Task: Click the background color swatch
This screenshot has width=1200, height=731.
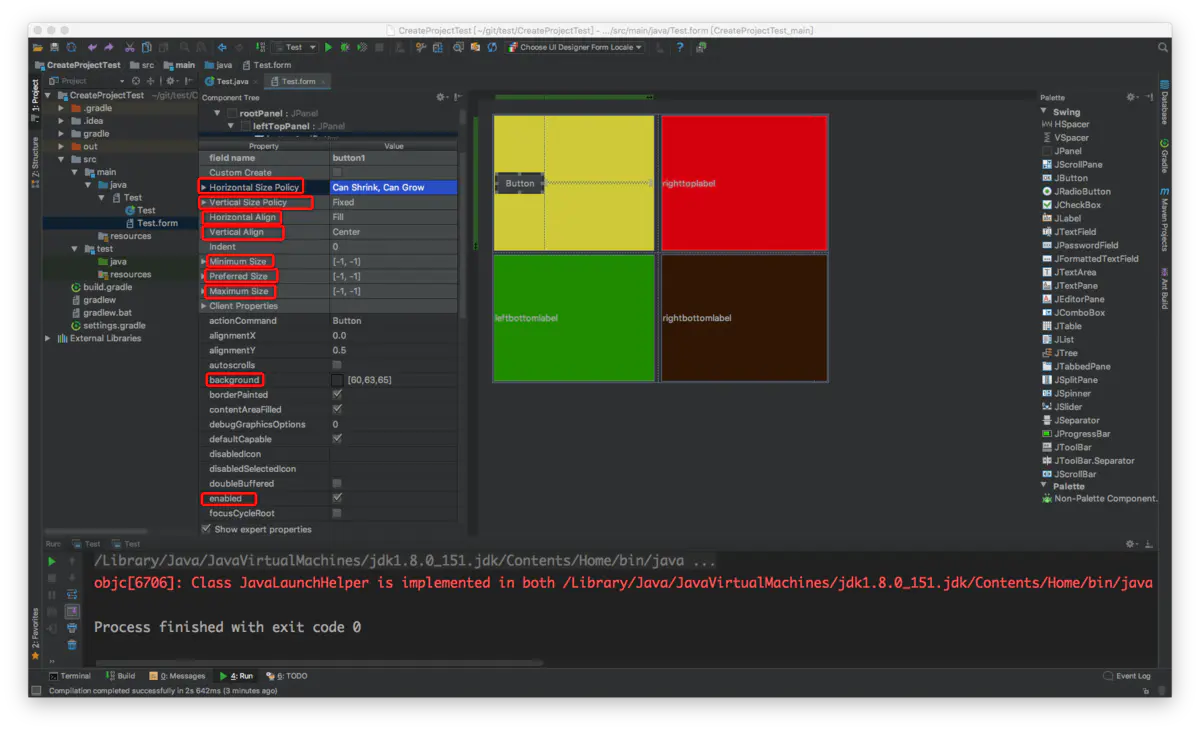Action: tap(337, 380)
